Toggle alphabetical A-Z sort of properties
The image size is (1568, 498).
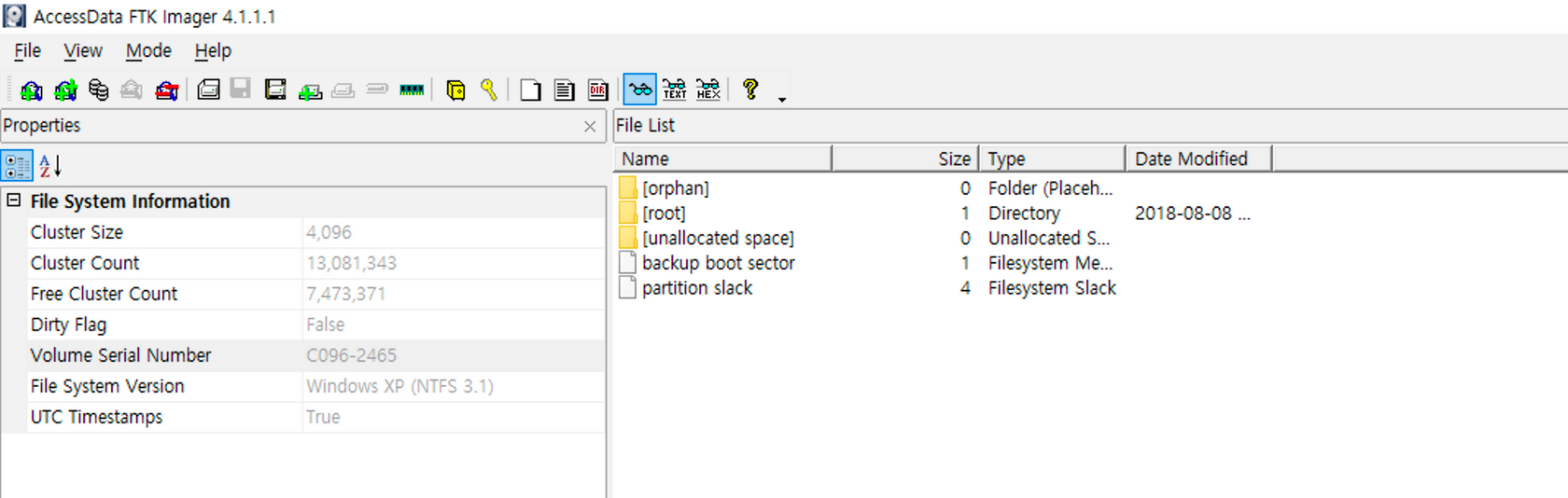50,166
